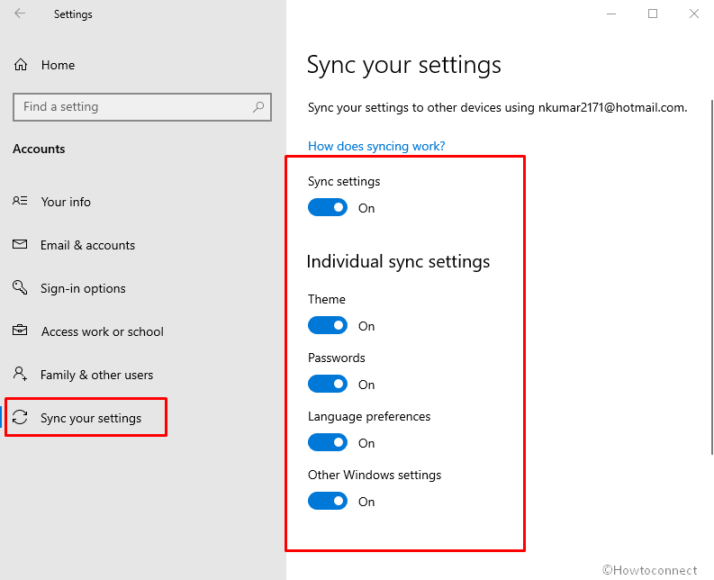714x580 pixels.
Task: Click the search magnifier icon
Action: [258, 107]
